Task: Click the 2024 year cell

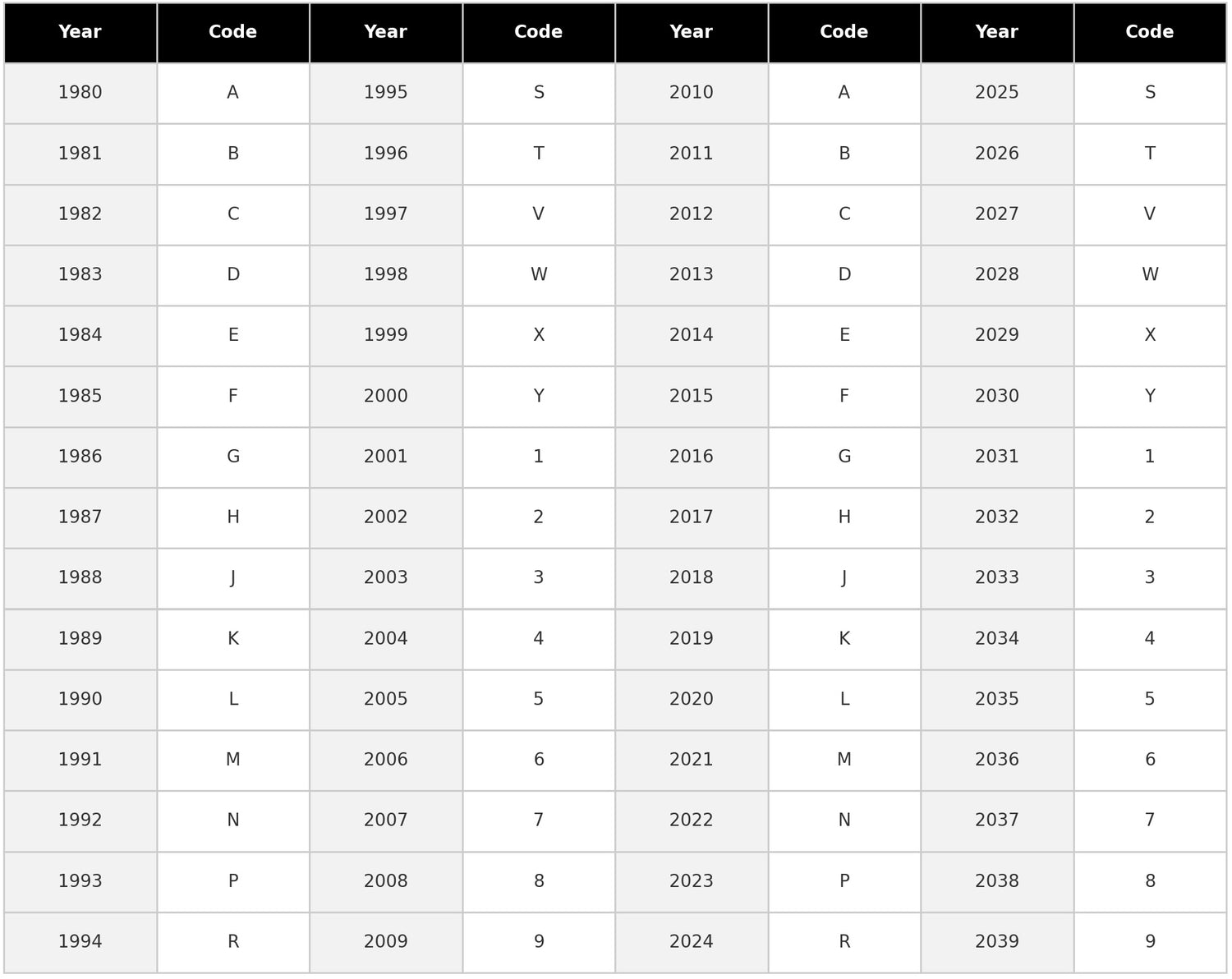Action: [691, 942]
